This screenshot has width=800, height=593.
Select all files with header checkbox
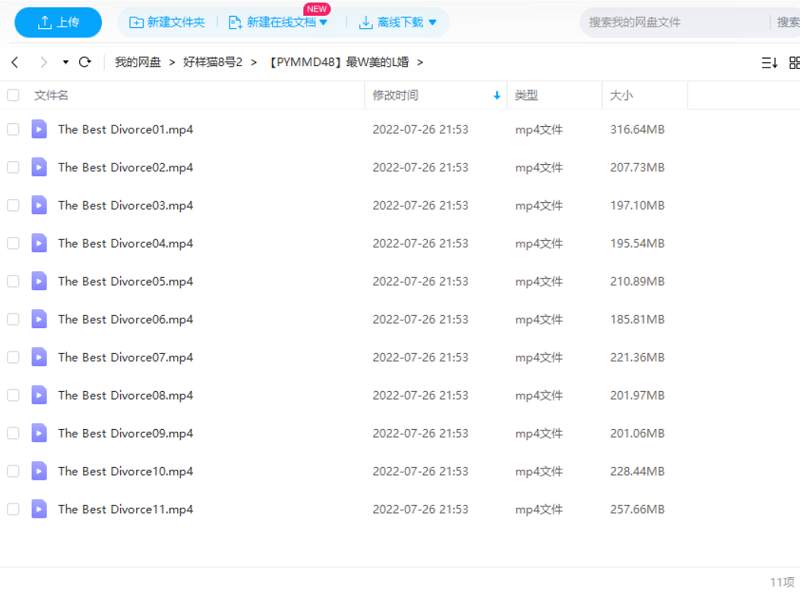point(13,96)
